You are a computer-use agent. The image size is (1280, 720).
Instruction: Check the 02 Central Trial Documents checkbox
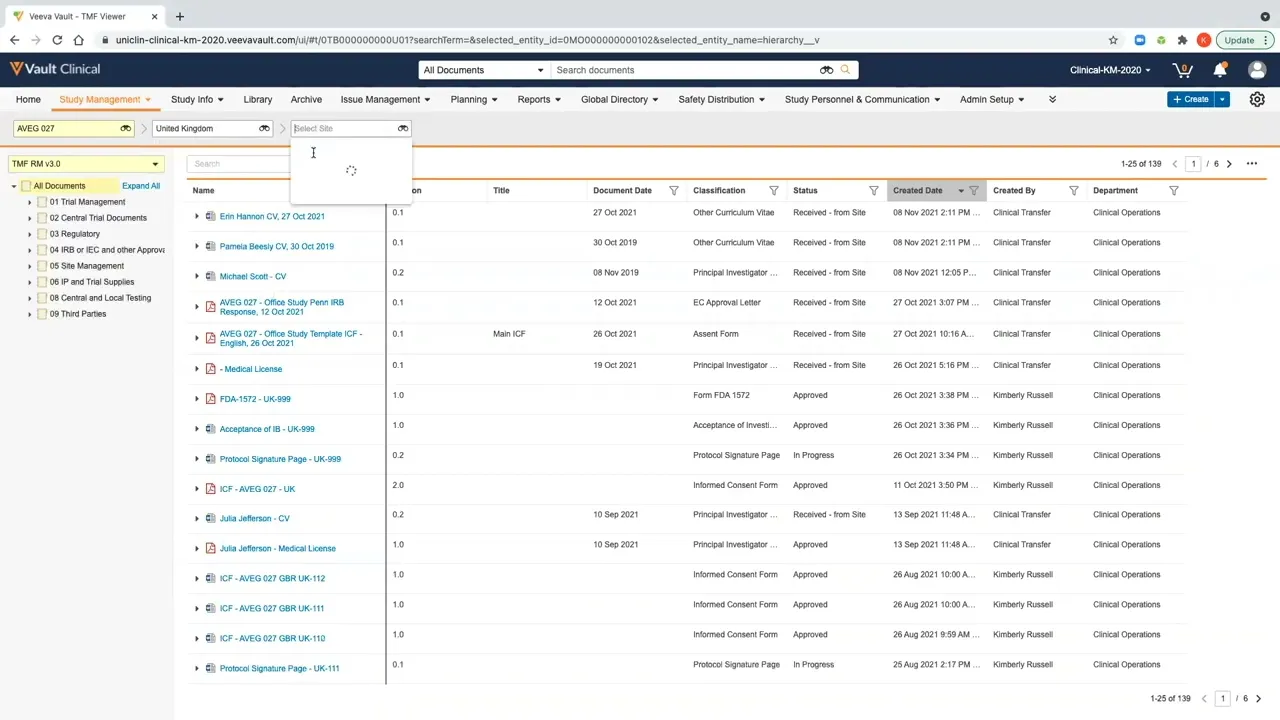[x=42, y=218]
